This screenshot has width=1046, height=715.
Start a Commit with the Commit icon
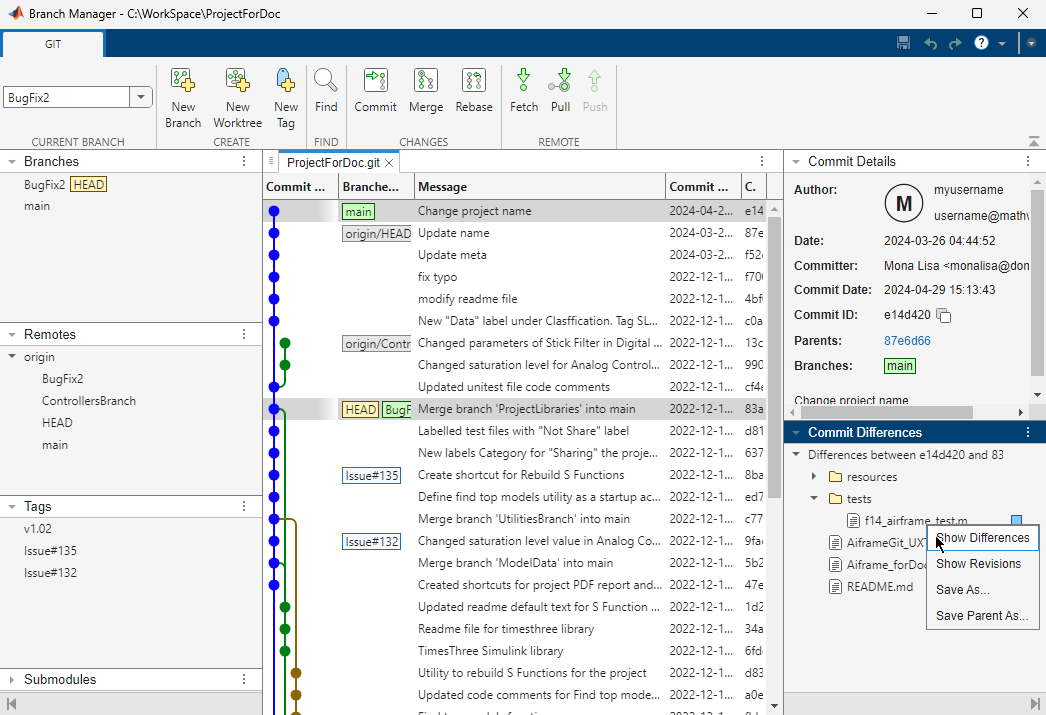(x=375, y=90)
